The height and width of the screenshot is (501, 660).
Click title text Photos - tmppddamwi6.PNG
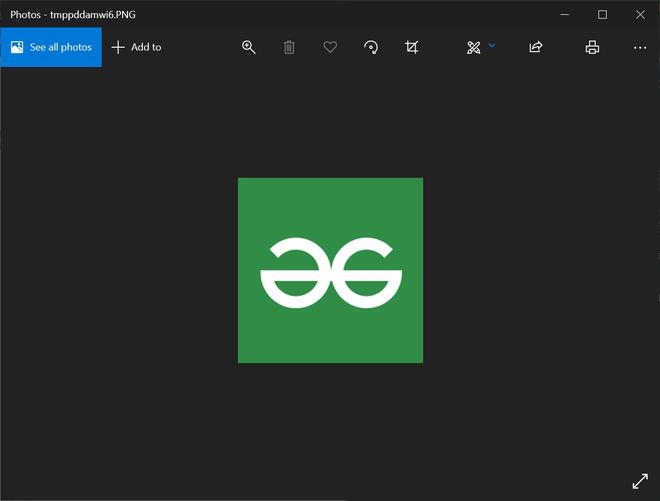click(73, 15)
